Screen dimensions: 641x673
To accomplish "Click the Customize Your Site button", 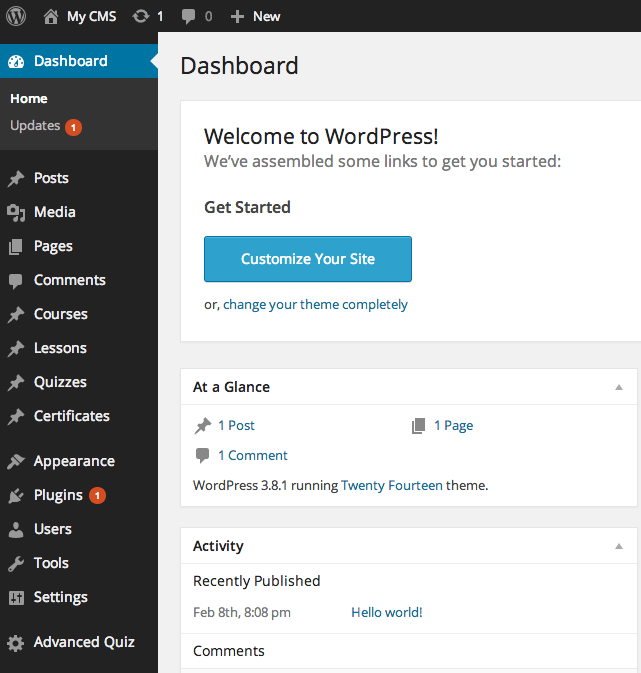I will [x=308, y=259].
